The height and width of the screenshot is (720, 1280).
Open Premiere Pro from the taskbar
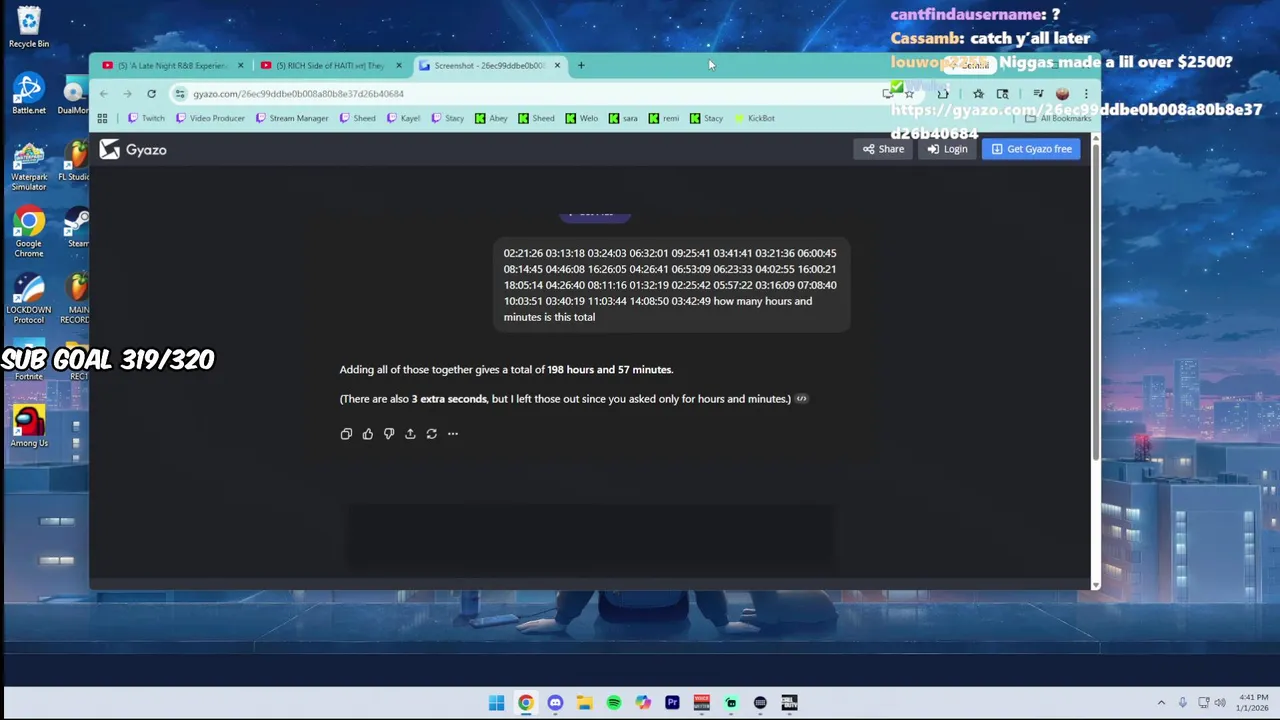(672, 703)
